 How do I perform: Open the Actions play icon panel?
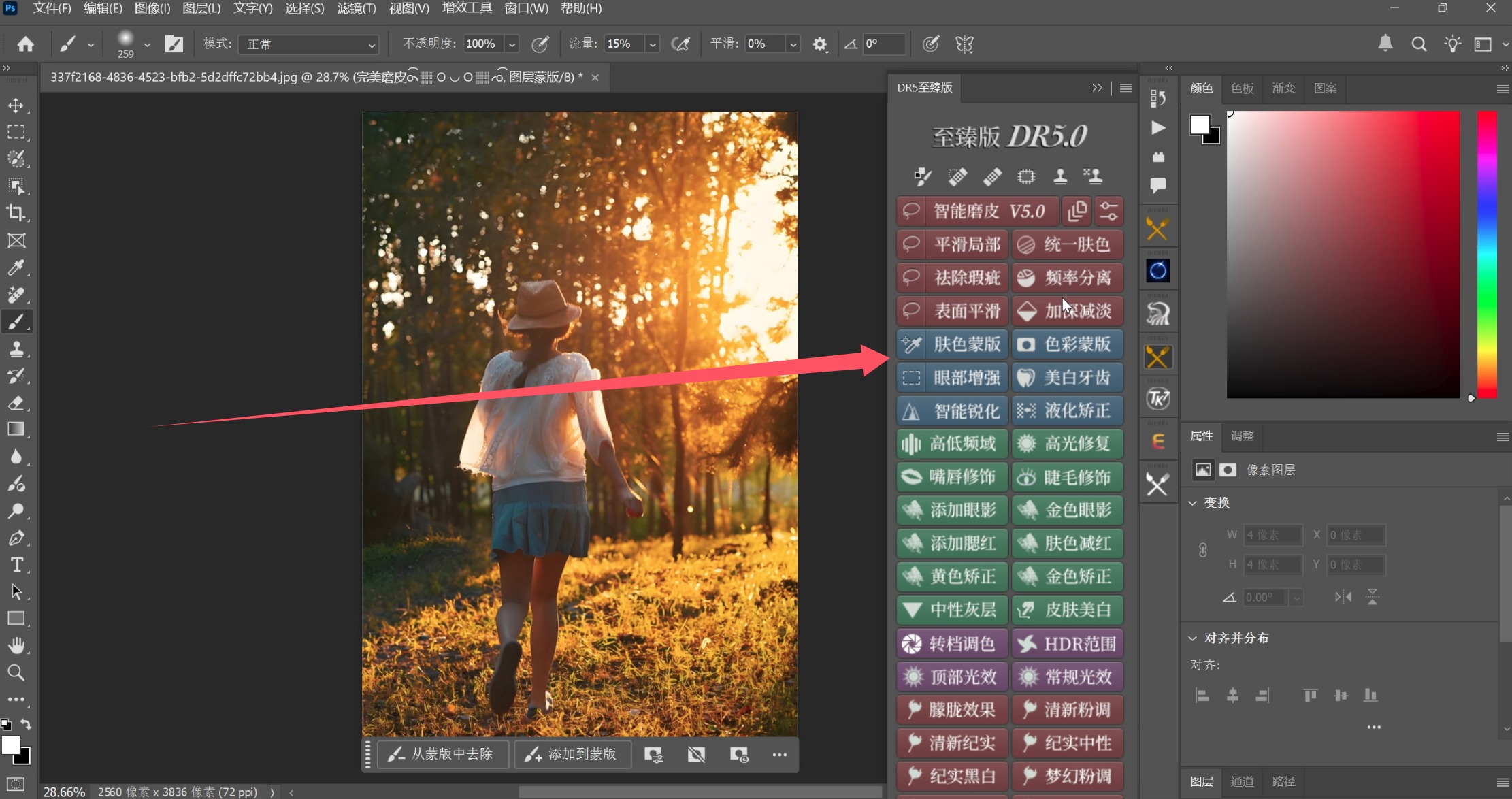[1157, 127]
